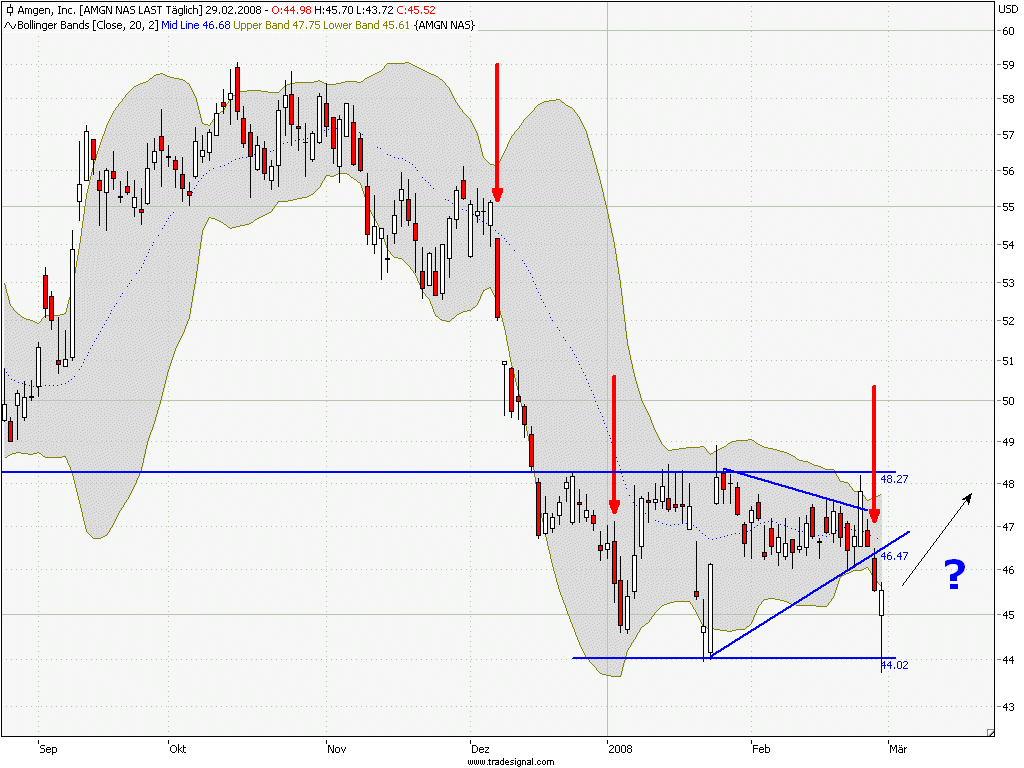This screenshot has height=768, width=1024.
Task: Click the Mid Line 46.68 legend entry
Action: (196, 25)
